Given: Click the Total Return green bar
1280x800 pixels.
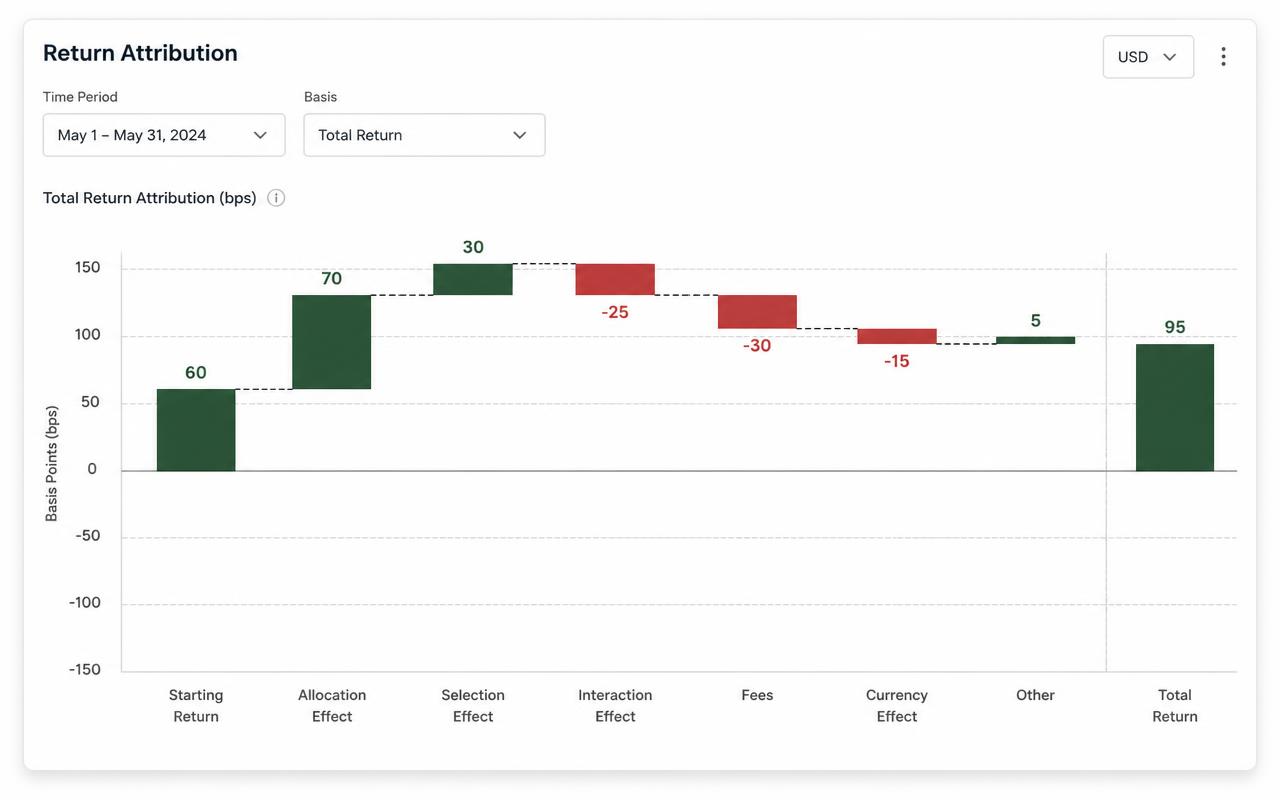Looking at the screenshot, I should click(1175, 408).
